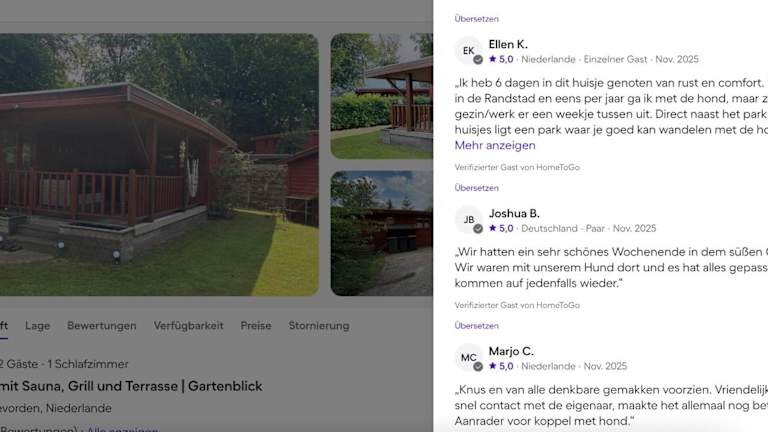Click verified badge on Joshua B.'s avatar
The height and width of the screenshot is (432, 768).
[x=478, y=229]
